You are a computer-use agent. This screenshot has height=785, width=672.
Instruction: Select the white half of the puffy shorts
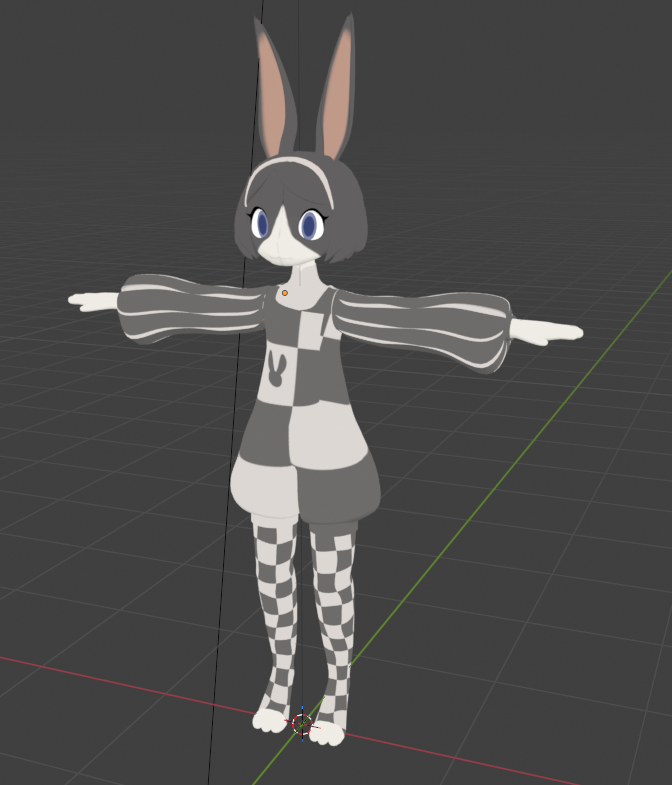coord(265,480)
